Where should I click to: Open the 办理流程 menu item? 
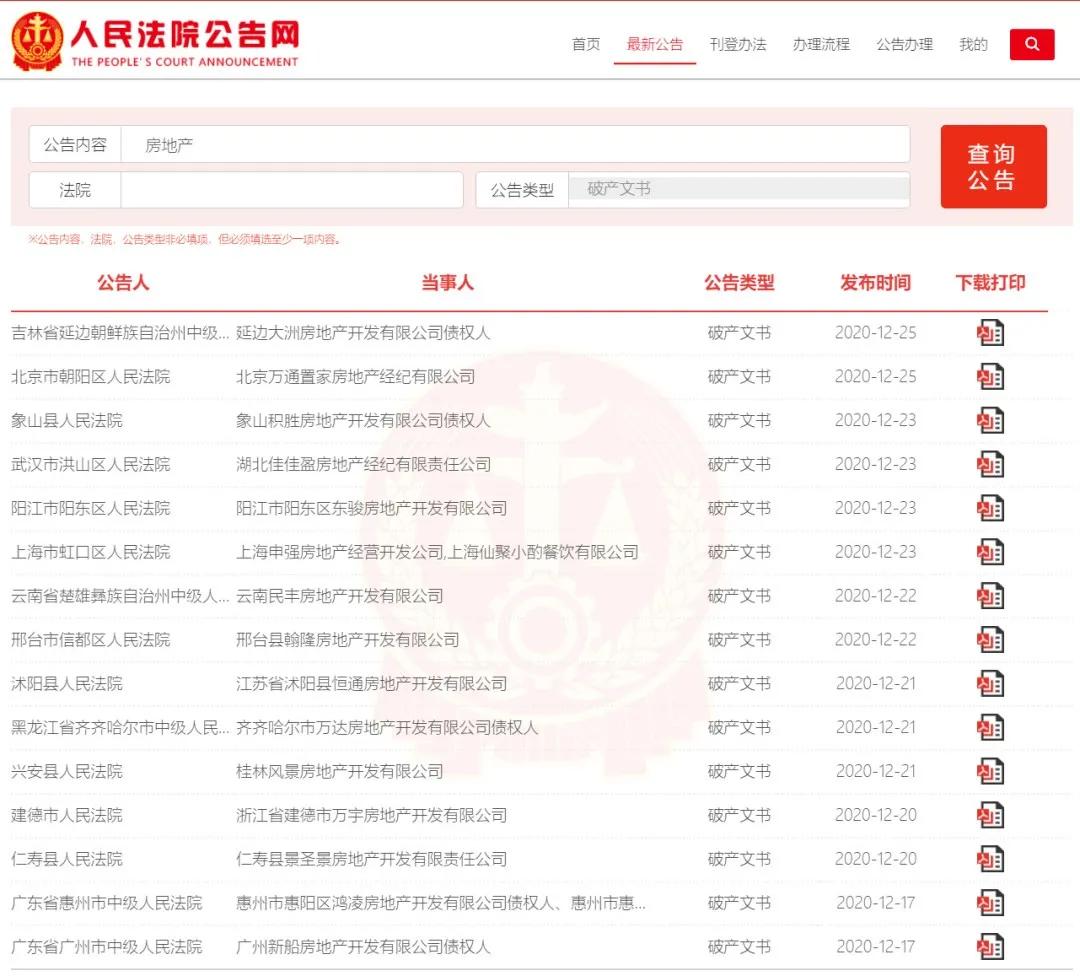click(821, 45)
